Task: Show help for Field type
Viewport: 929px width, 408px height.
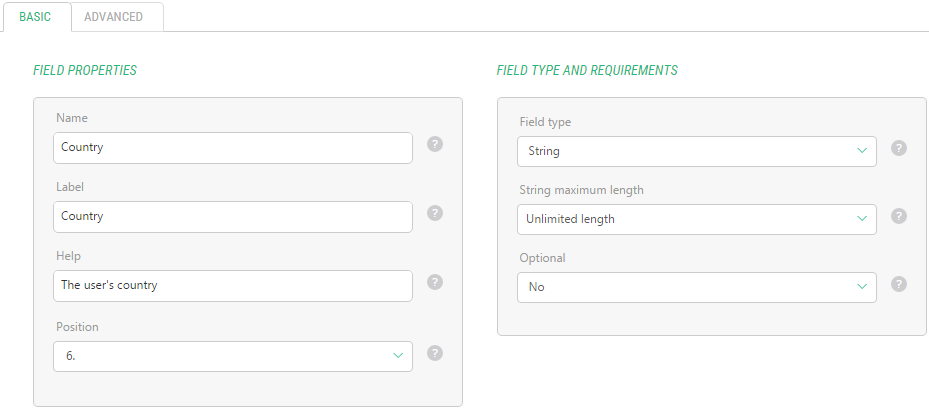Action: [x=899, y=148]
